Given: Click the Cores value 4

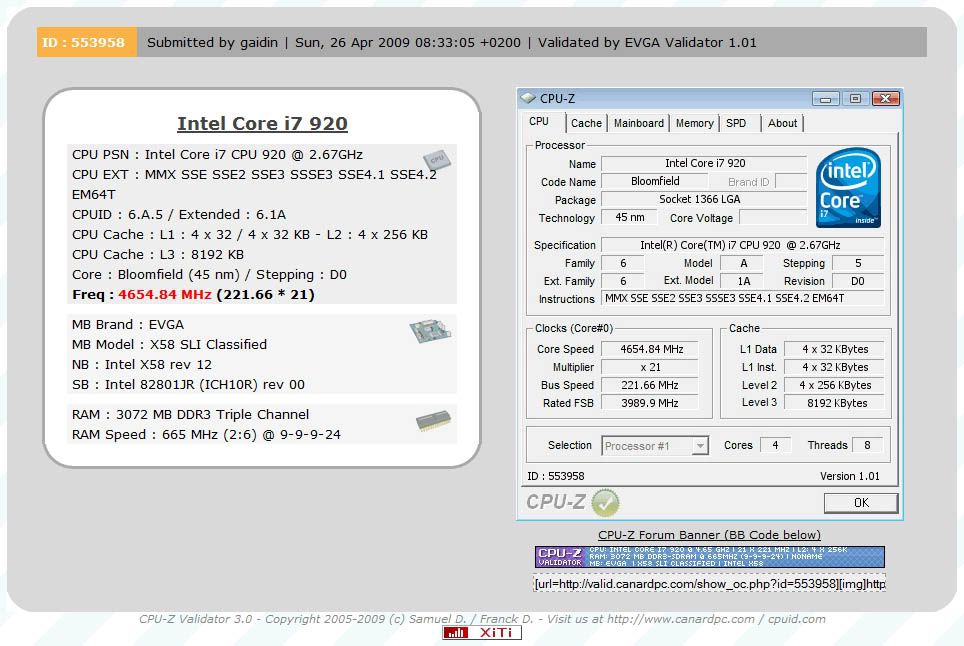Looking at the screenshot, I should [x=775, y=445].
